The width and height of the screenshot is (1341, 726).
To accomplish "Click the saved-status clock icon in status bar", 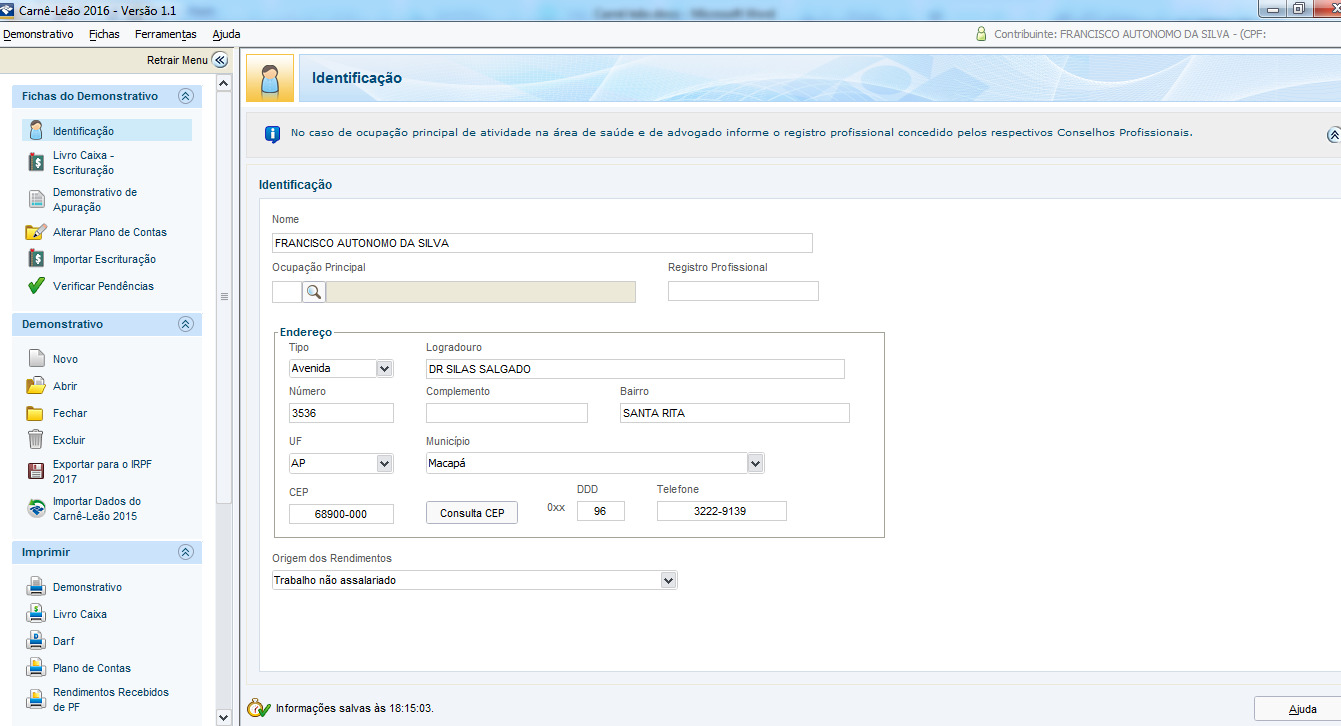I will pyautogui.click(x=259, y=708).
